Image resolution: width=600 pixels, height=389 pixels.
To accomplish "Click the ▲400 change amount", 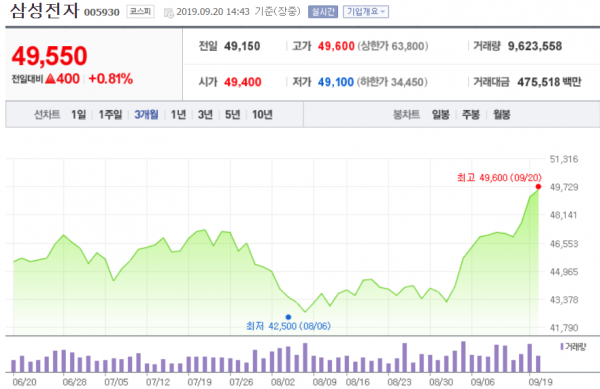I will pos(62,79).
